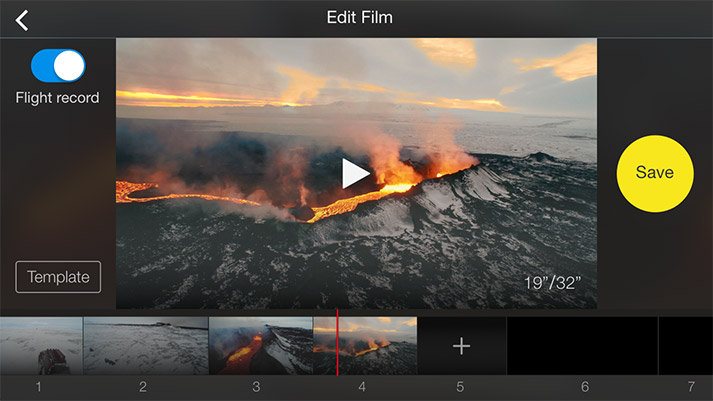Add a new clip with the plus icon

click(462, 346)
